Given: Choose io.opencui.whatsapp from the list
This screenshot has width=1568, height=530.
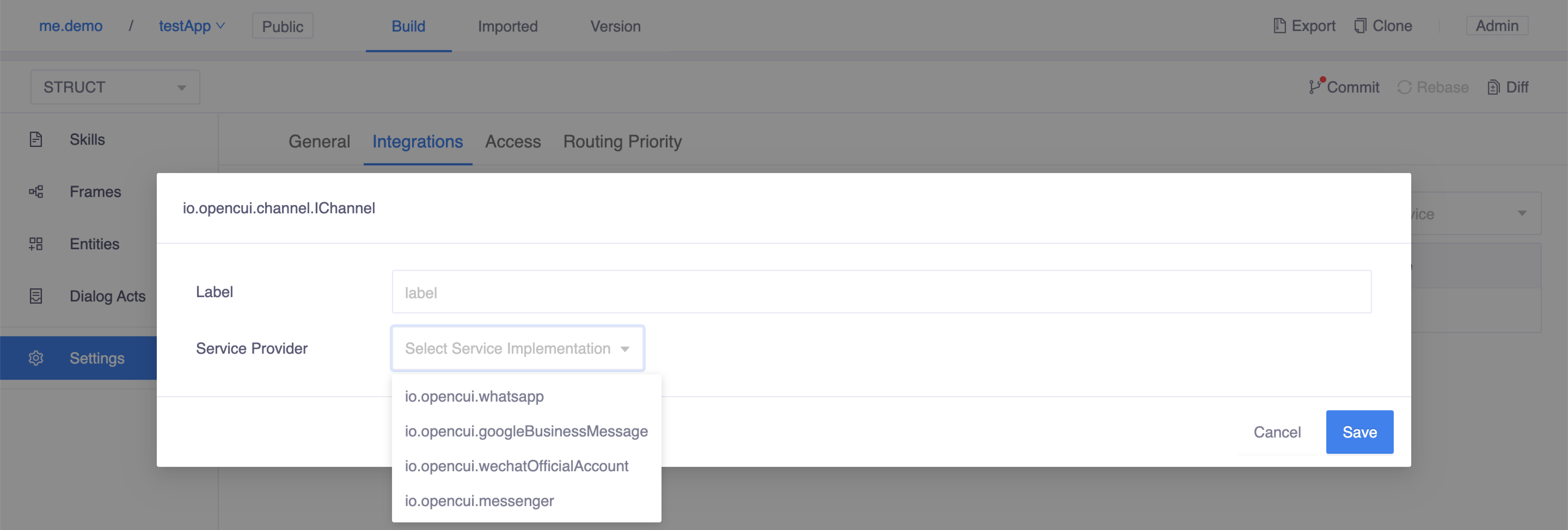Looking at the screenshot, I should 474,396.
